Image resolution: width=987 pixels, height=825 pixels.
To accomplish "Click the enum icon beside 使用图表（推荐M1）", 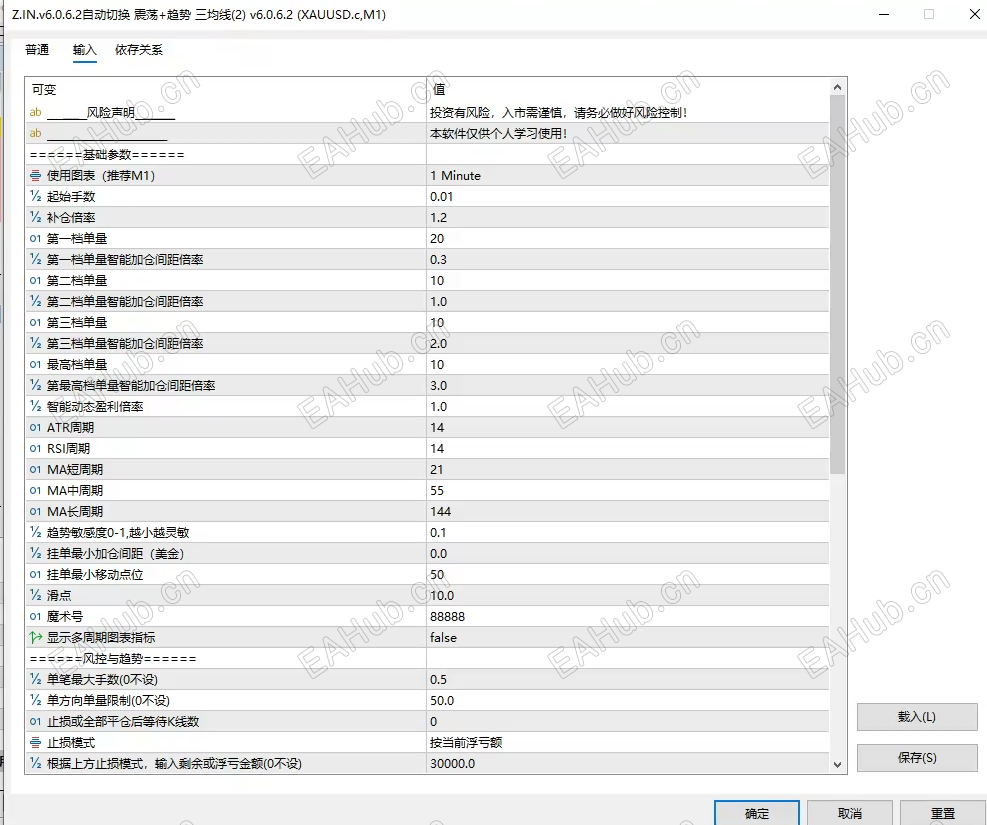I will [35, 176].
